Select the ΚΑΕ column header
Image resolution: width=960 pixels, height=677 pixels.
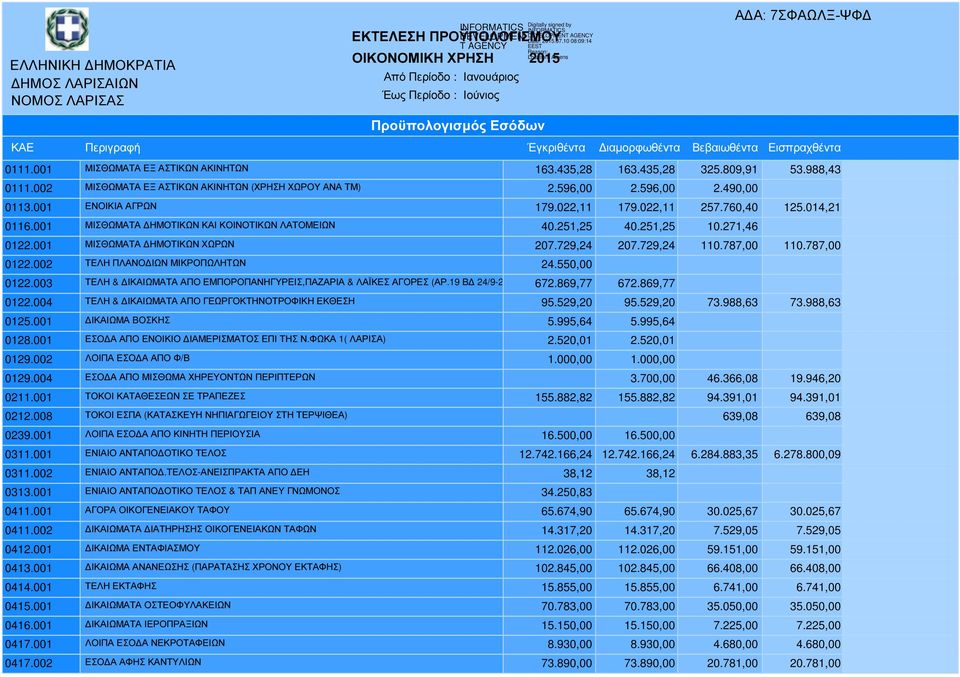(22, 148)
